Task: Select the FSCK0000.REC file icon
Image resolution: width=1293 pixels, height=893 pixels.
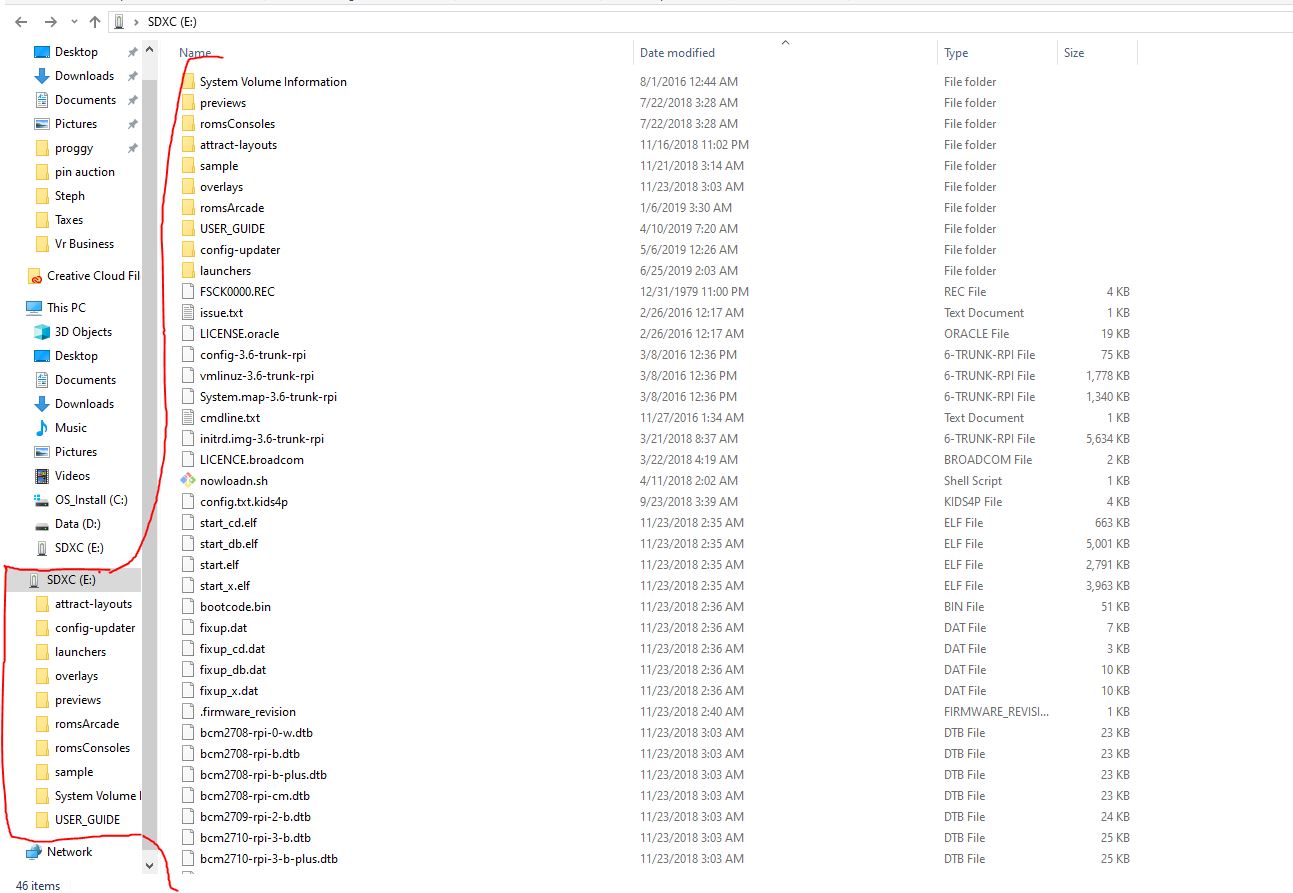Action: (x=189, y=292)
